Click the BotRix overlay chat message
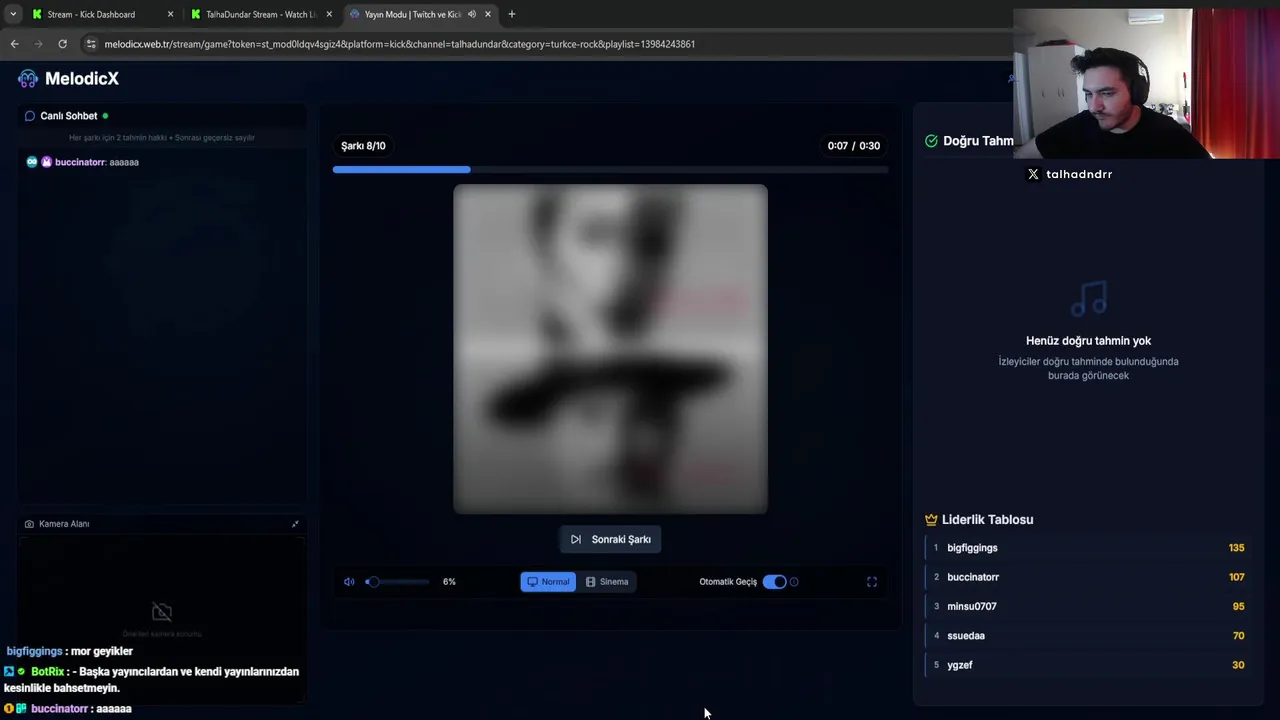The width and height of the screenshot is (1280, 720). pos(151,680)
